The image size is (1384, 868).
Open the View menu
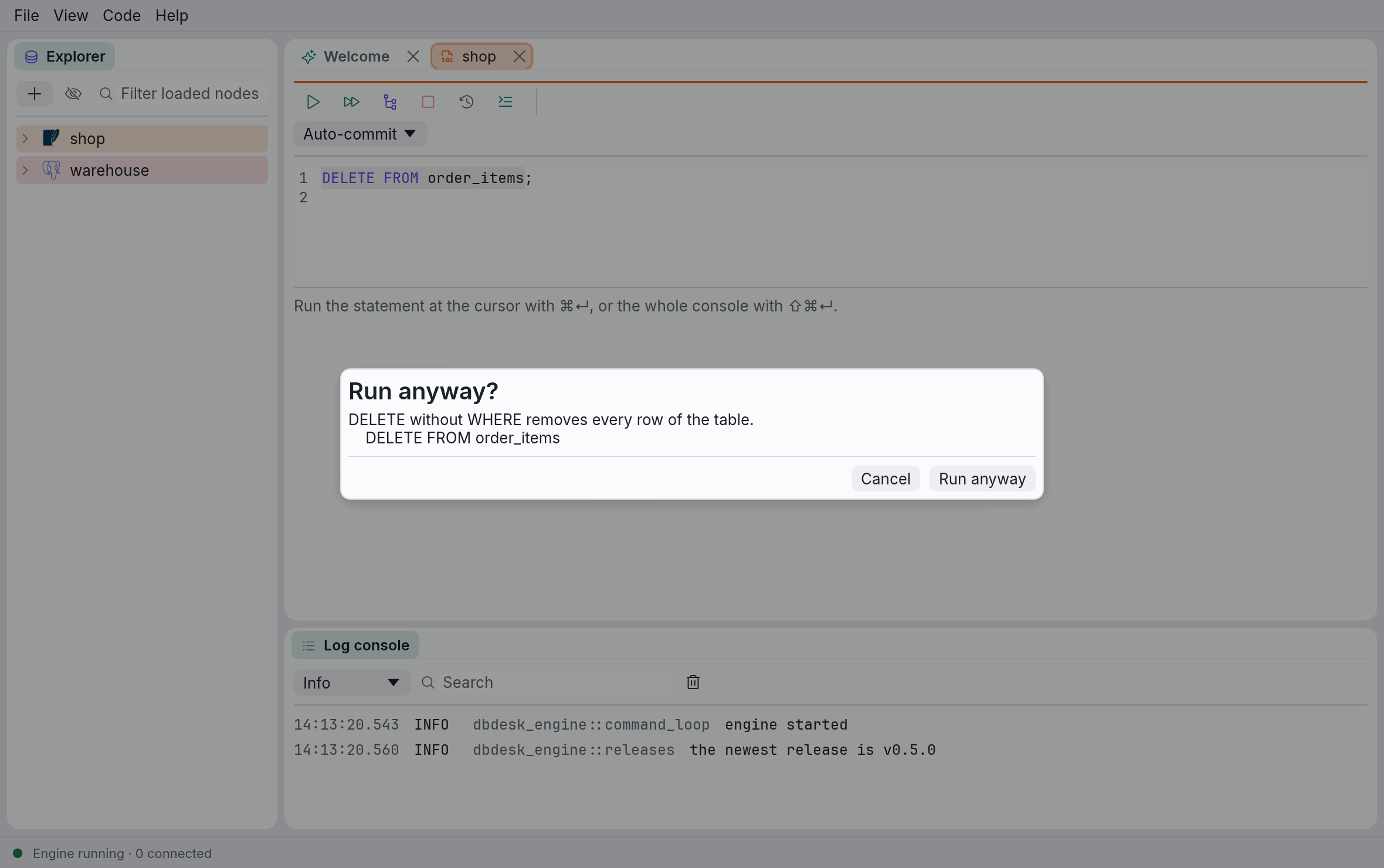pos(71,16)
